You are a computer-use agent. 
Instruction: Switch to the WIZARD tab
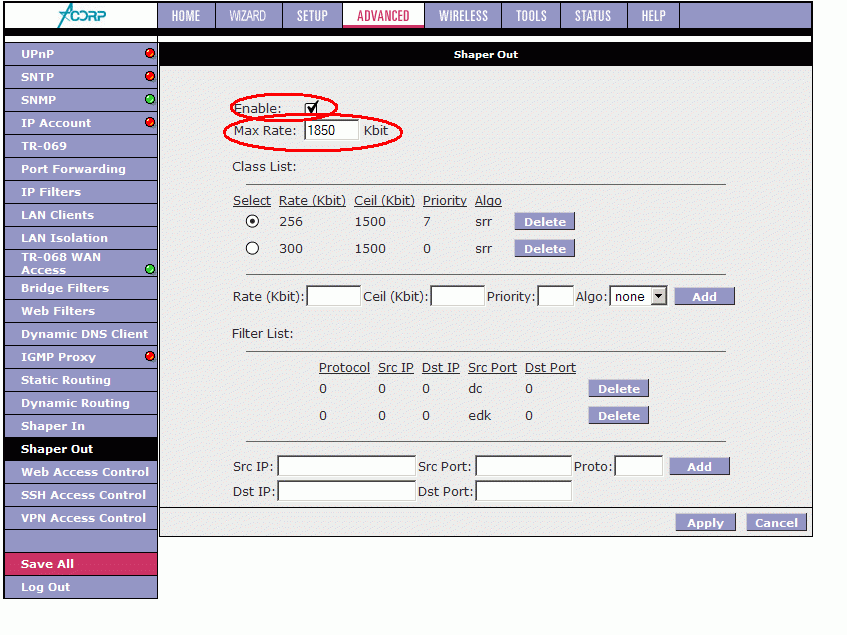(248, 16)
